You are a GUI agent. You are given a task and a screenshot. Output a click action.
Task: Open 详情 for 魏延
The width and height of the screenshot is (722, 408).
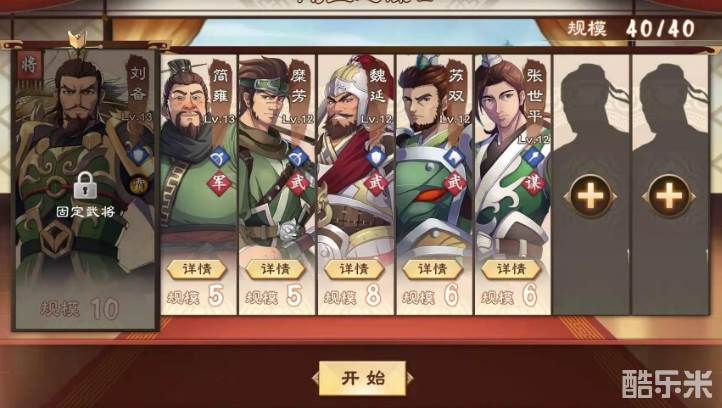(354, 269)
